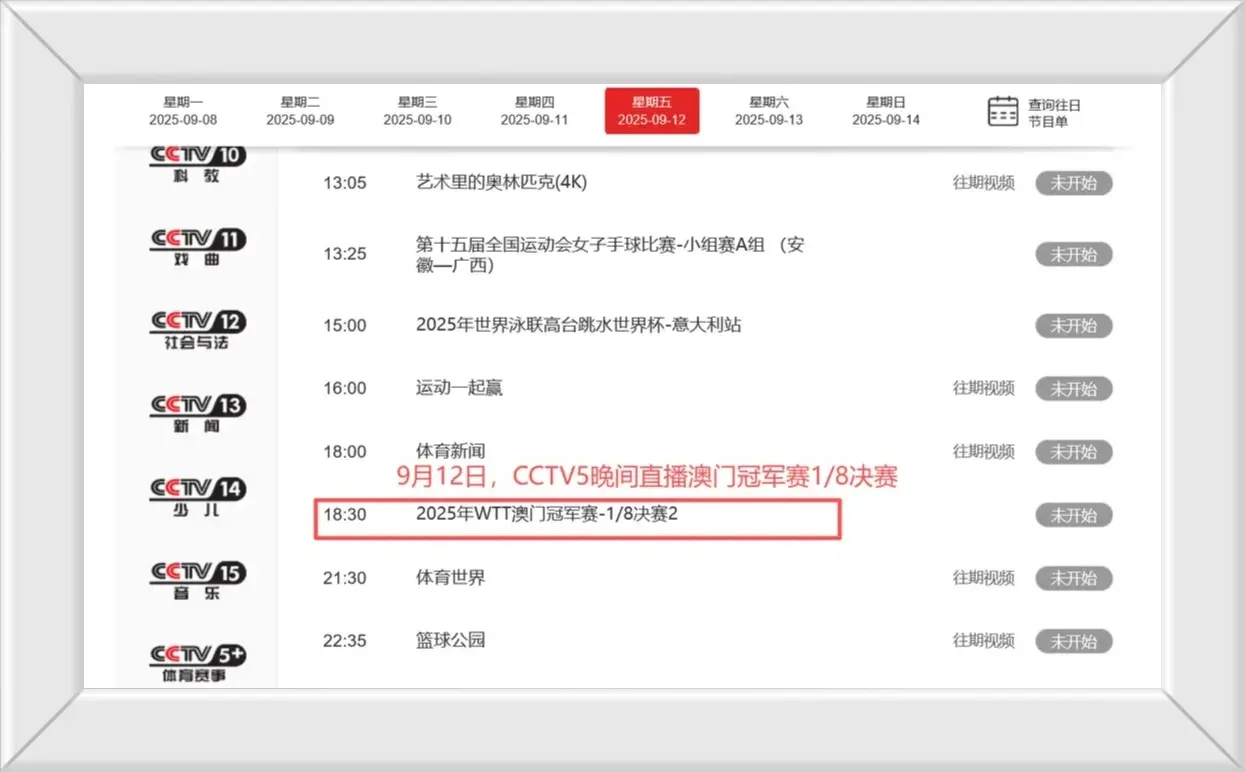Click 未开始 button for 15:00 diving World Cup

[x=1073, y=325]
